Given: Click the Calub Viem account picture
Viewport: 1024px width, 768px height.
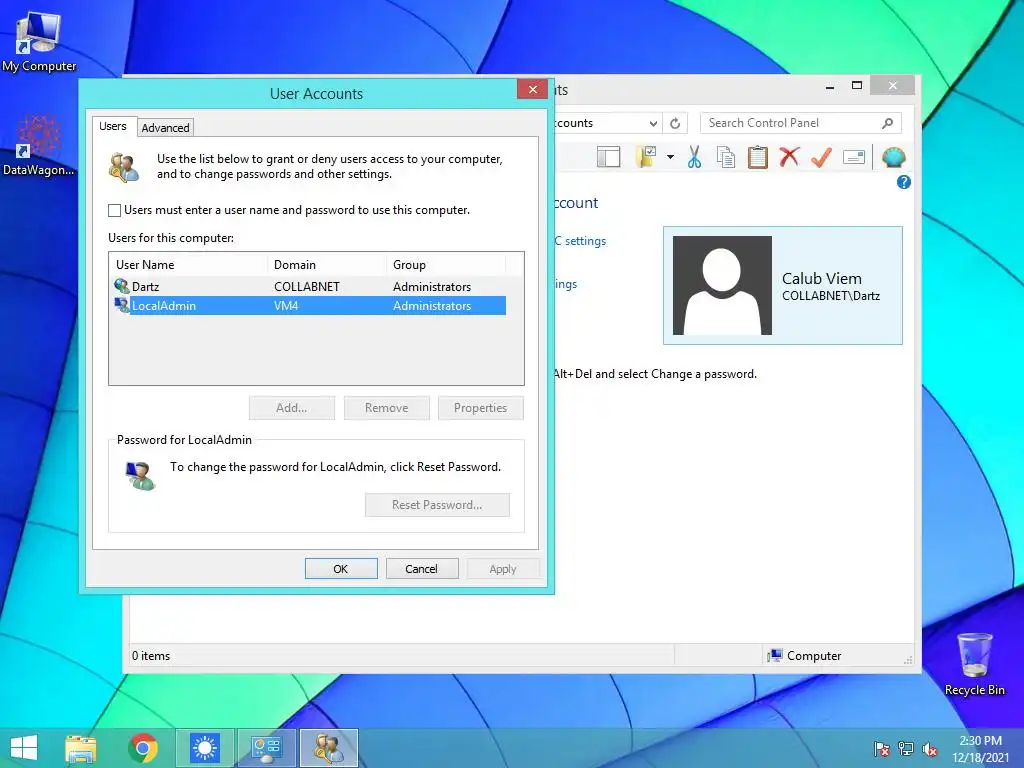Looking at the screenshot, I should click(x=722, y=285).
